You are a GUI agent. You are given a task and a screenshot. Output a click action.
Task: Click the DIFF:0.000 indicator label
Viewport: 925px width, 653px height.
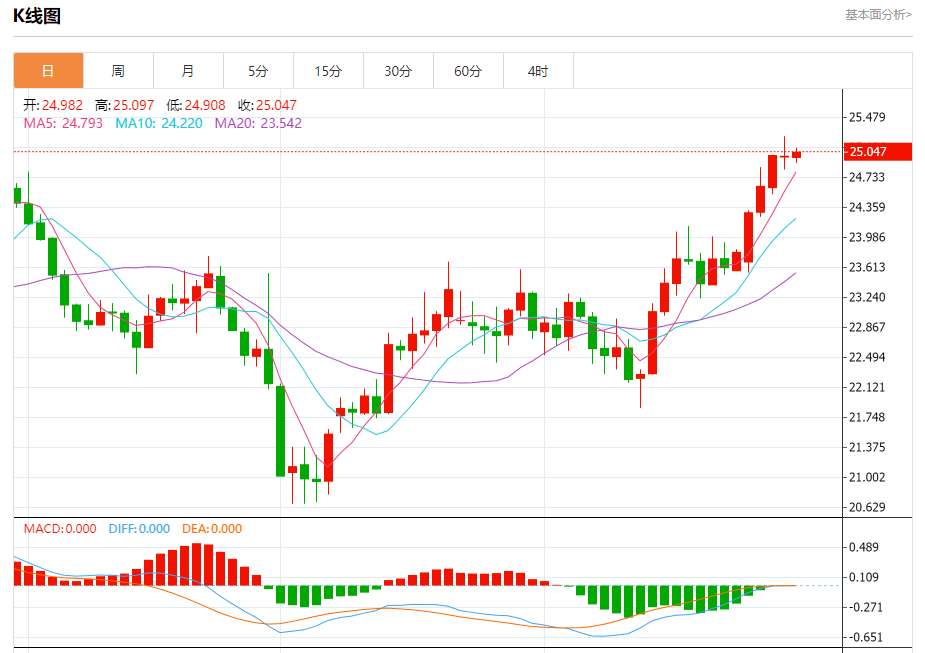click(x=139, y=529)
